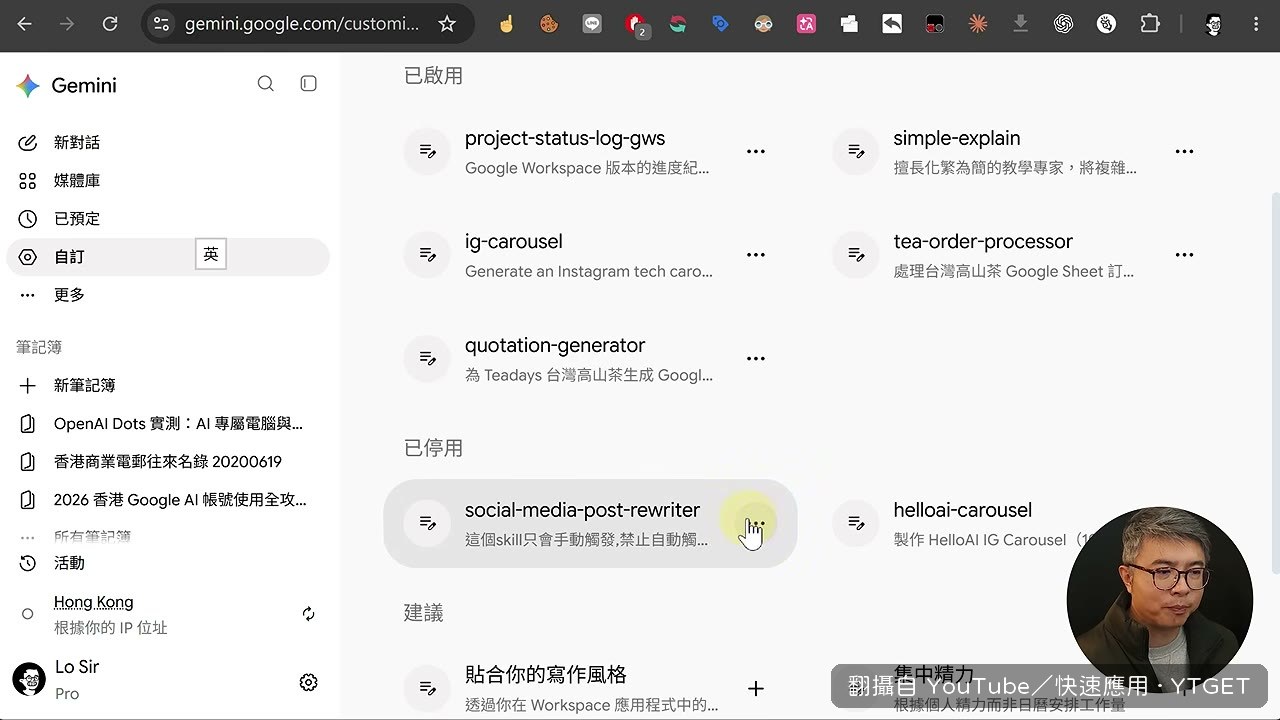Click the ig-carousel skill icon

pos(427,255)
